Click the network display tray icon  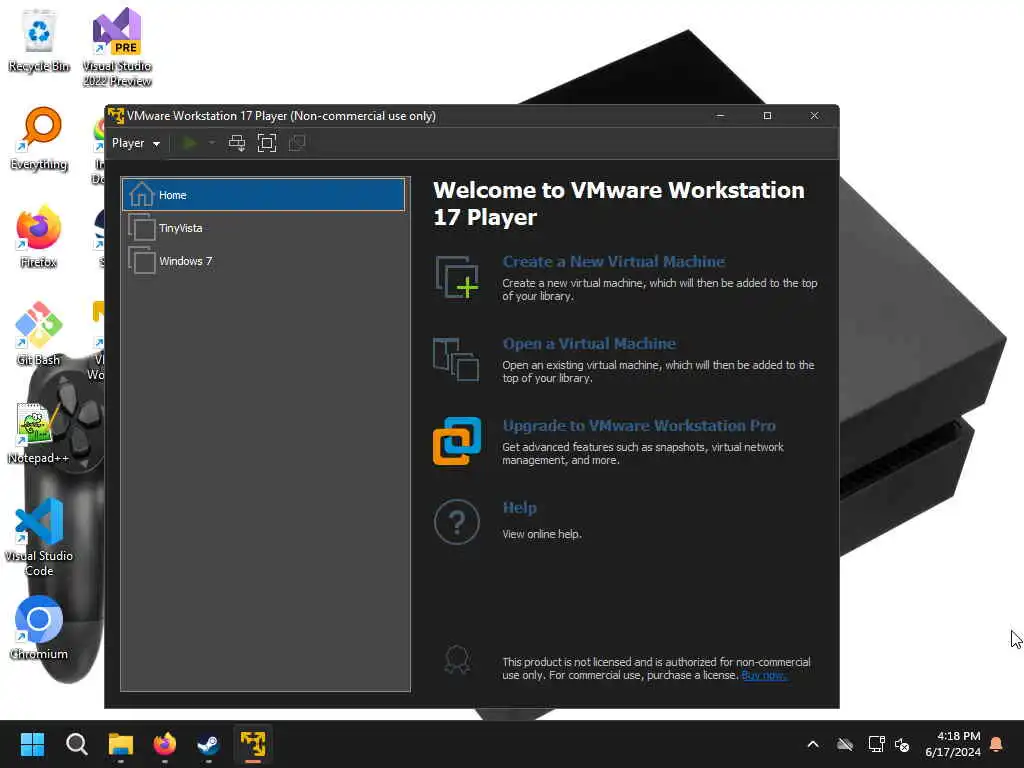[x=876, y=744]
